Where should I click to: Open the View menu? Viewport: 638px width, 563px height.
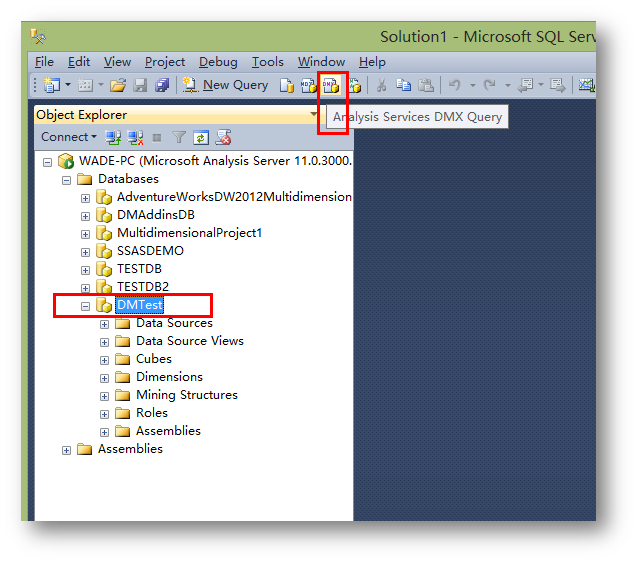pos(117,62)
